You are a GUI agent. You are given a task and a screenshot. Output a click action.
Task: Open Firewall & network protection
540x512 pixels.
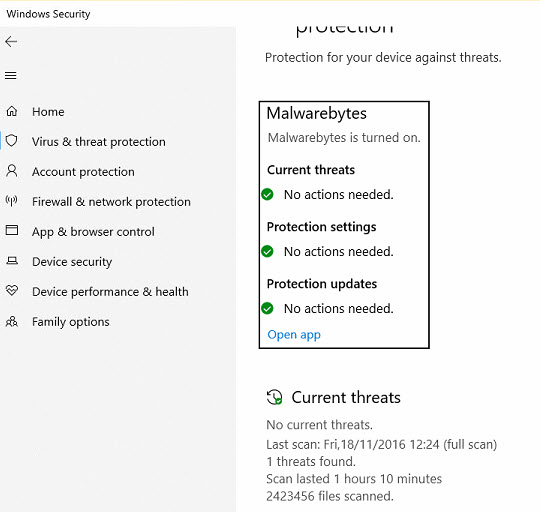pos(111,201)
